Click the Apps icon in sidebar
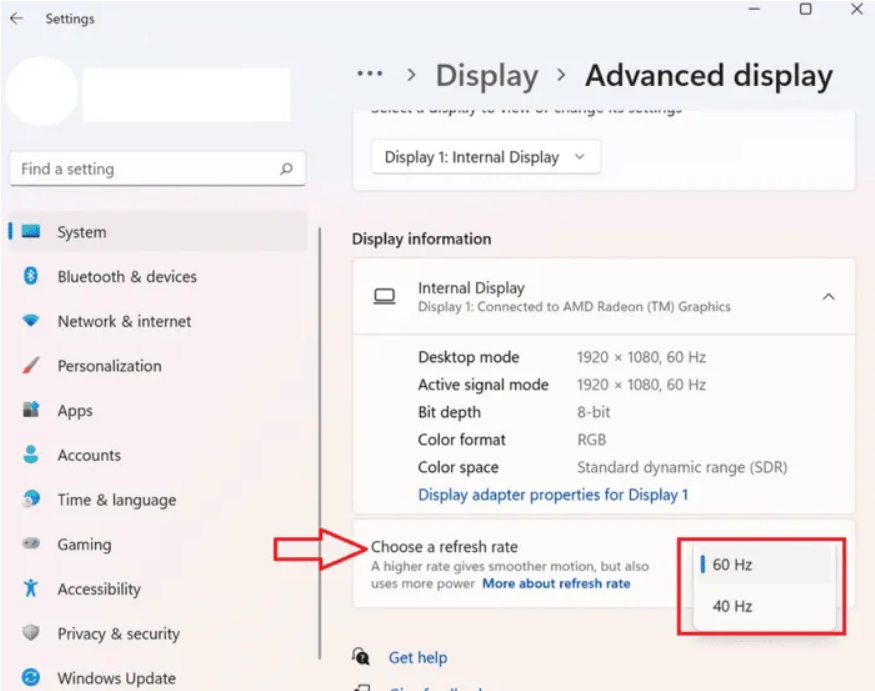The width and height of the screenshot is (875, 691). point(31,410)
